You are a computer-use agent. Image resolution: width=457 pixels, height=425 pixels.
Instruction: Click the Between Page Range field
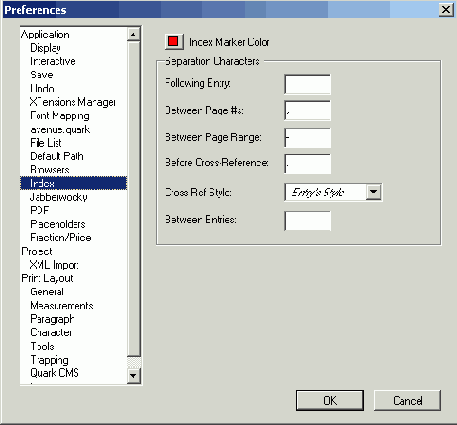coord(307,138)
